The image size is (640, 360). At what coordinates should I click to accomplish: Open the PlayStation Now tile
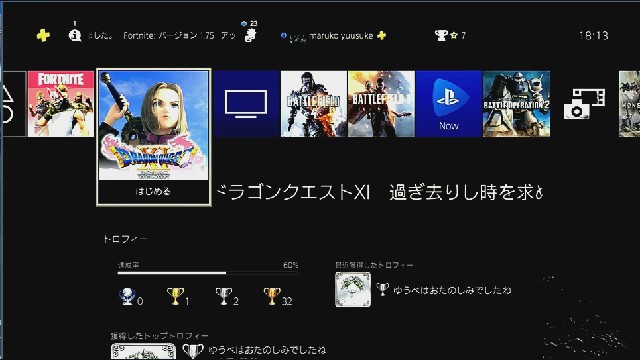pyautogui.click(x=449, y=104)
